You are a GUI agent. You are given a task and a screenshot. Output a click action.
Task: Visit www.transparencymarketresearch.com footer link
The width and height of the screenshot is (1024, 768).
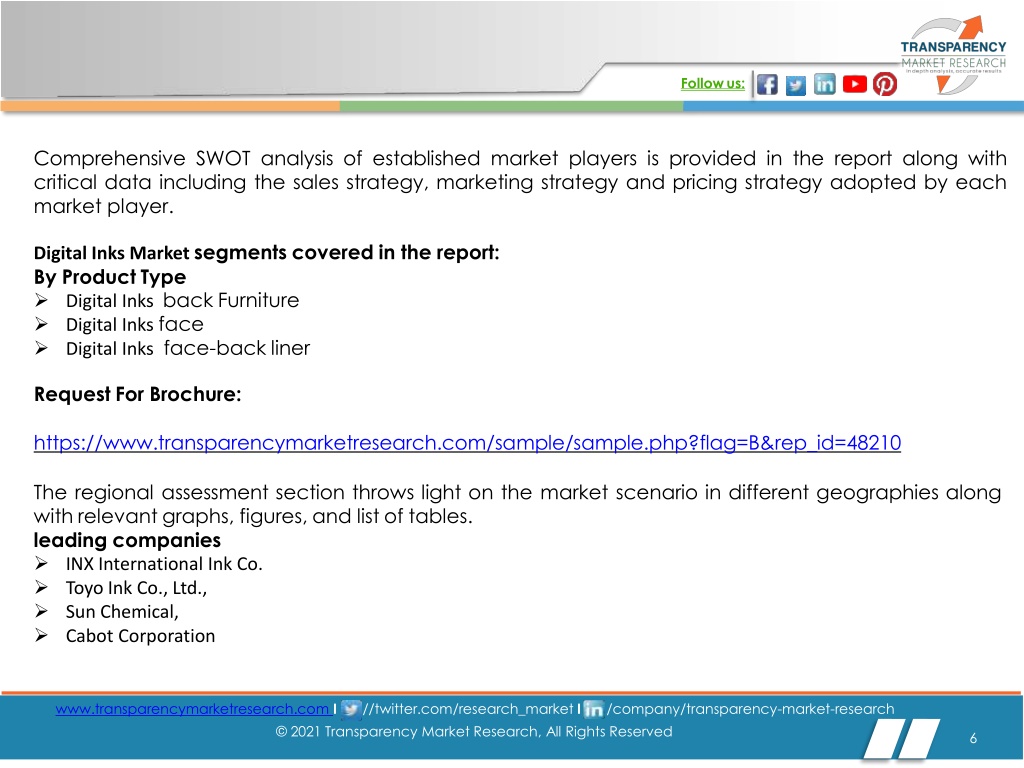pyautogui.click(x=193, y=709)
